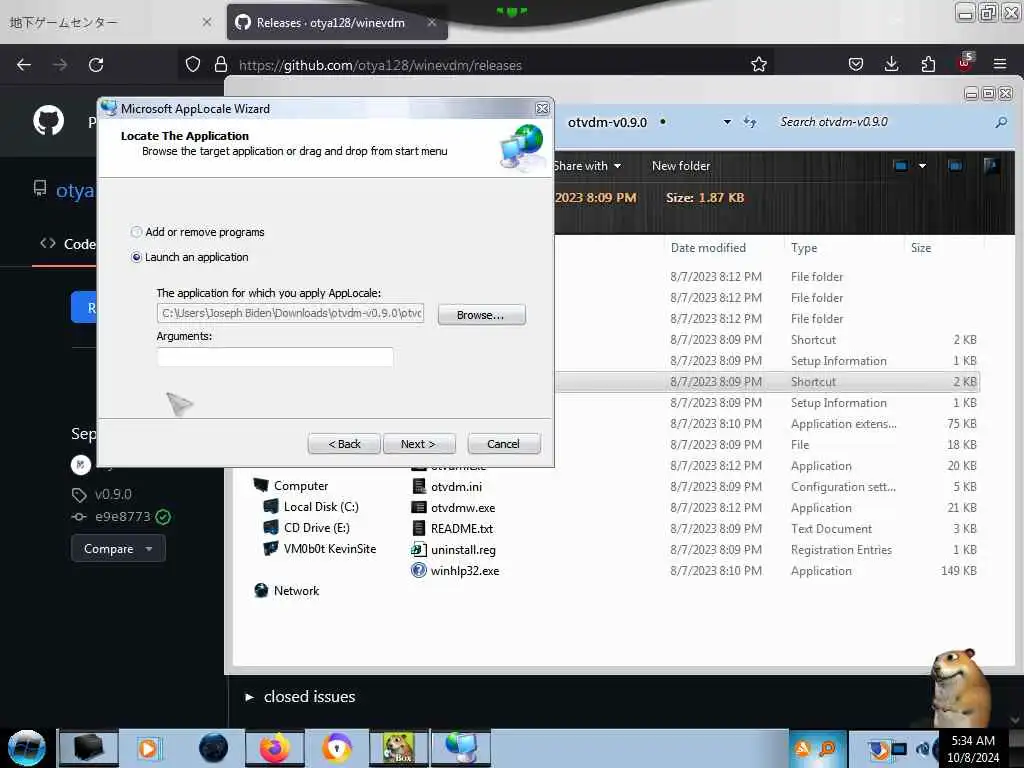Open the Code tab on the GitHub page
The height and width of the screenshot is (768, 1024).
[x=67, y=244]
